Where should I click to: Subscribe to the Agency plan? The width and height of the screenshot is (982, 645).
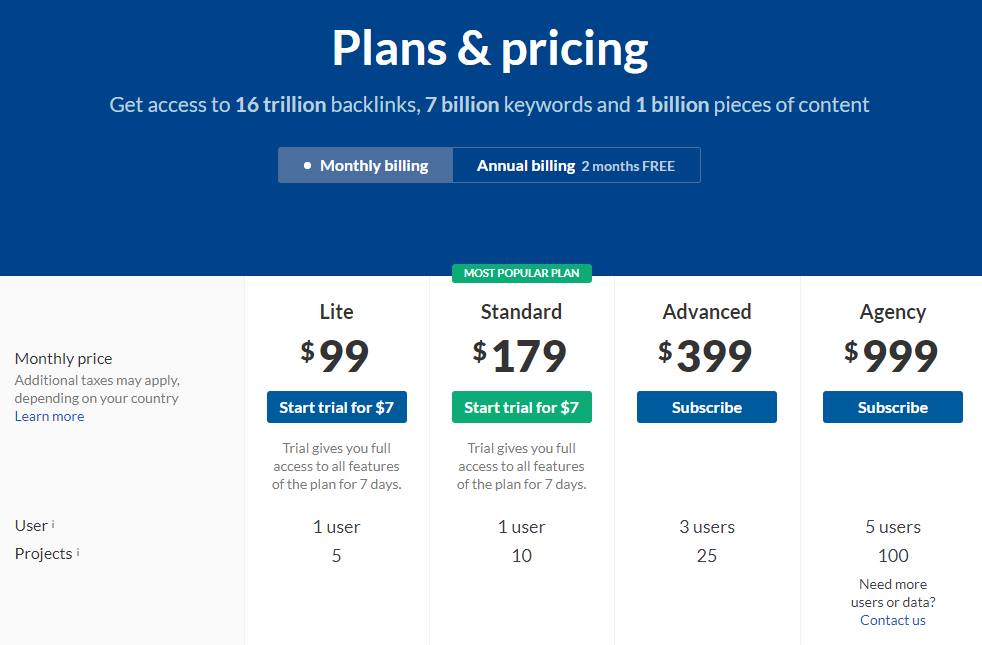[892, 407]
